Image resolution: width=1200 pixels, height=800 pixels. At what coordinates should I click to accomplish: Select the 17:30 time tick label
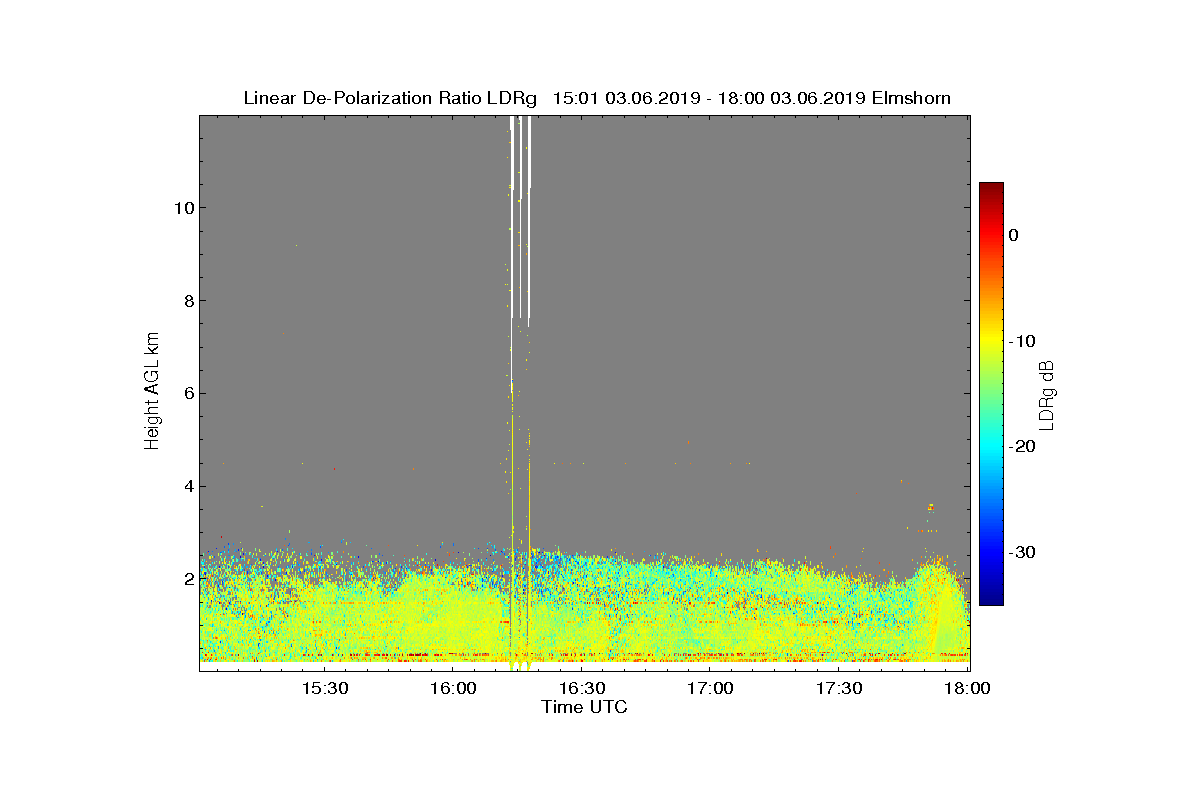[839, 689]
